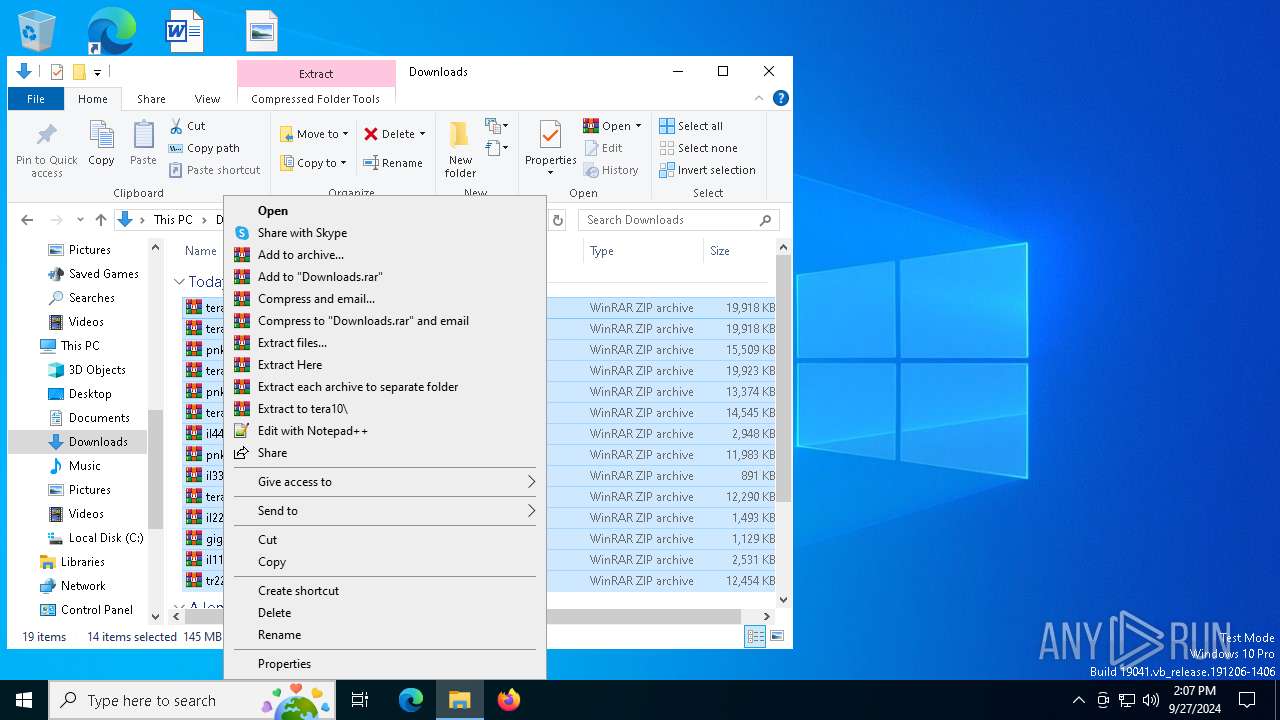Image resolution: width=1280 pixels, height=720 pixels.
Task: Open Task View on taskbar
Action: click(x=360, y=700)
